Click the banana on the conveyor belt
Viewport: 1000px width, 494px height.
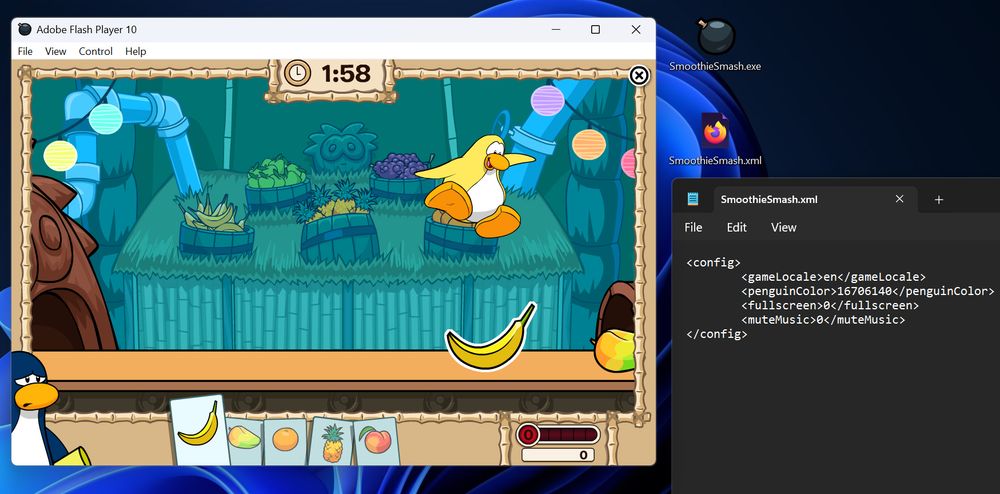490,338
